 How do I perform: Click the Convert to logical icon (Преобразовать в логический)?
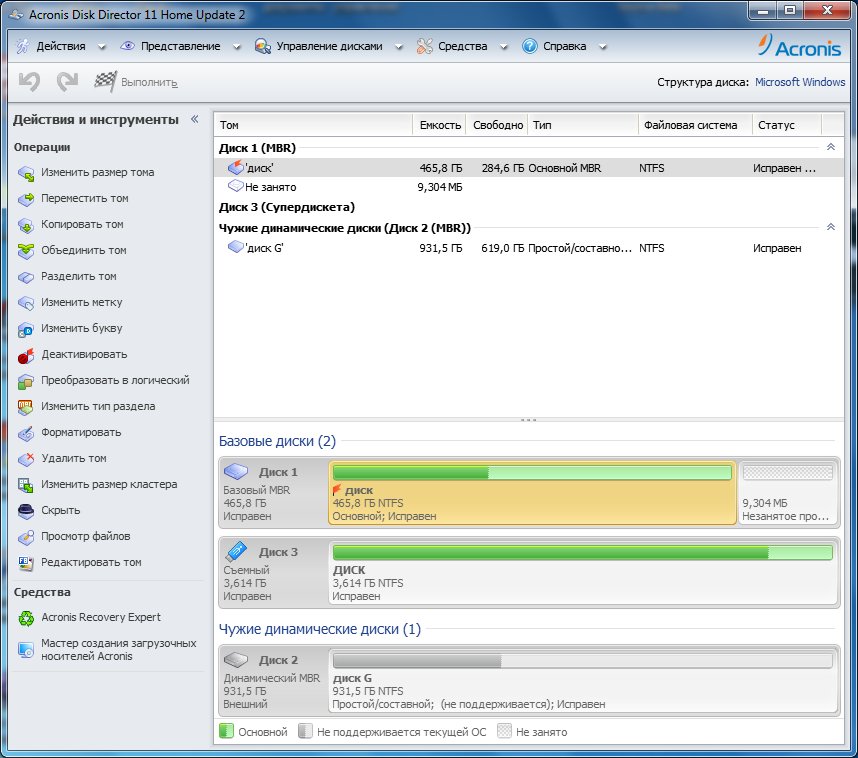coord(26,381)
